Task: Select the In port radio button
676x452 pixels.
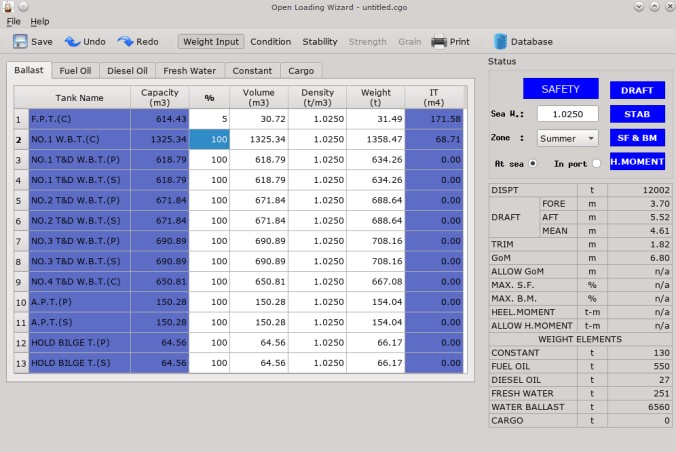Action: pos(597,163)
